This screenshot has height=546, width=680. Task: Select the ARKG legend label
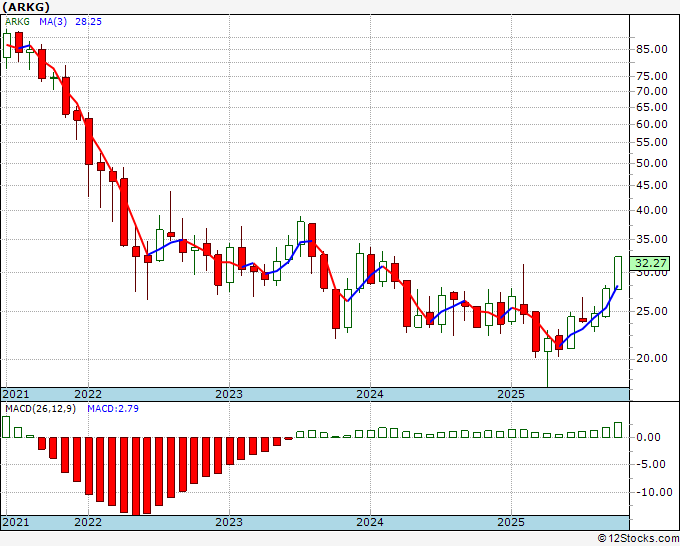click(17, 22)
